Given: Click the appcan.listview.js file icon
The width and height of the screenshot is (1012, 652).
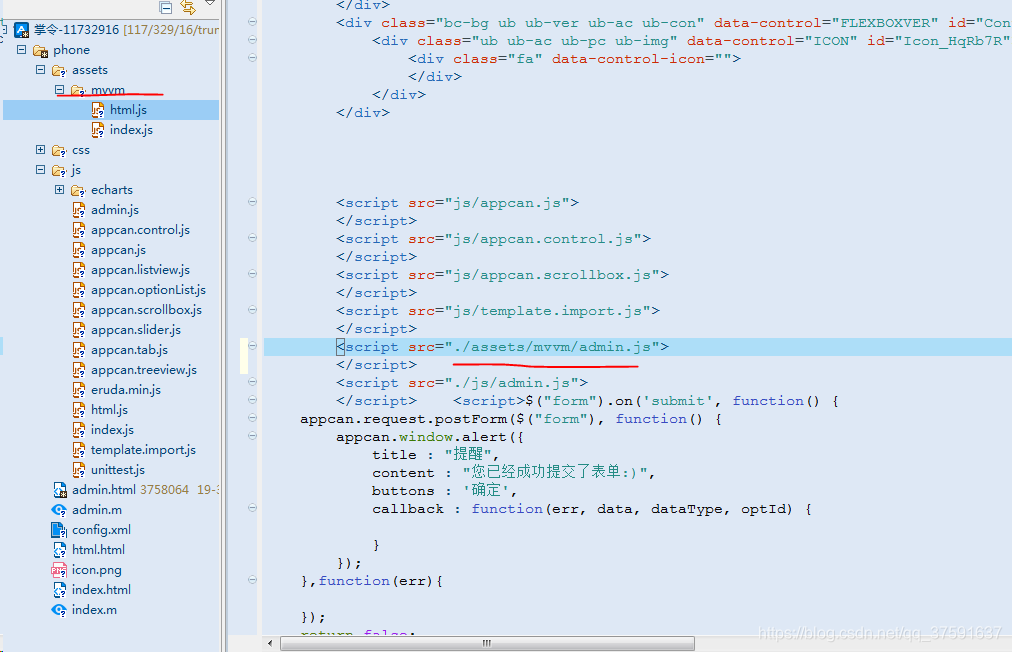Looking at the screenshot, I should pos(79,270).
